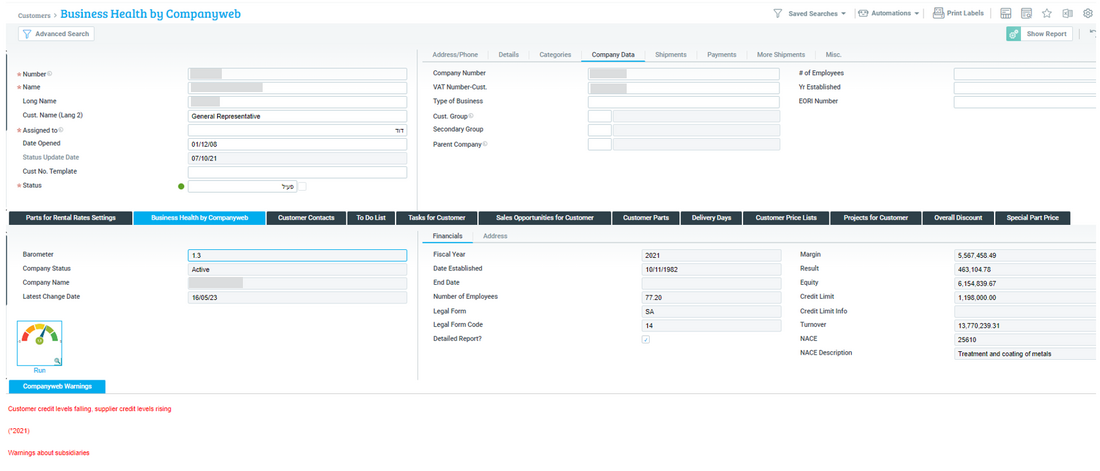Click the side panel icon next to star
1100x471 pixels.
click(1067, 14)
